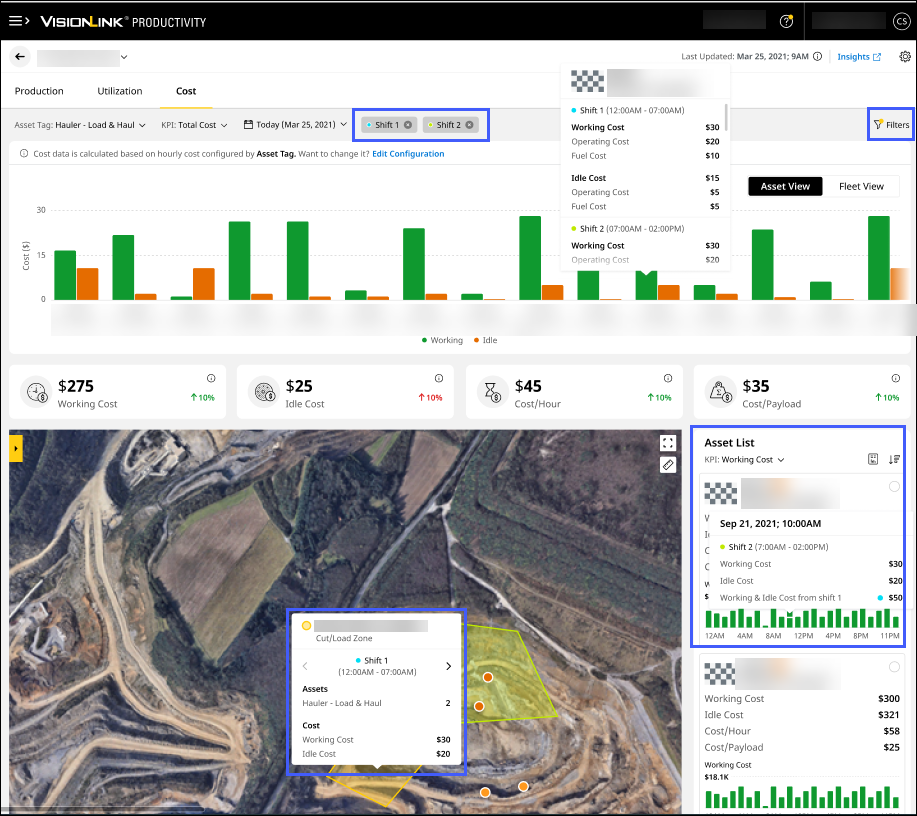Open the Asset Tag dropdown
The image size is (917, 816).
[80, 125]
